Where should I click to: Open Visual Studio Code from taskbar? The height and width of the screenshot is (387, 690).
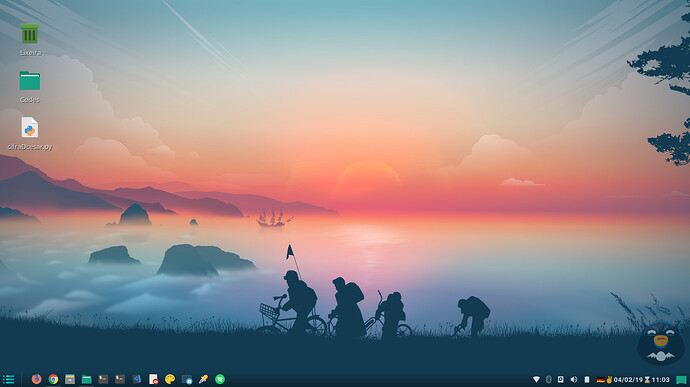[137, 379]
